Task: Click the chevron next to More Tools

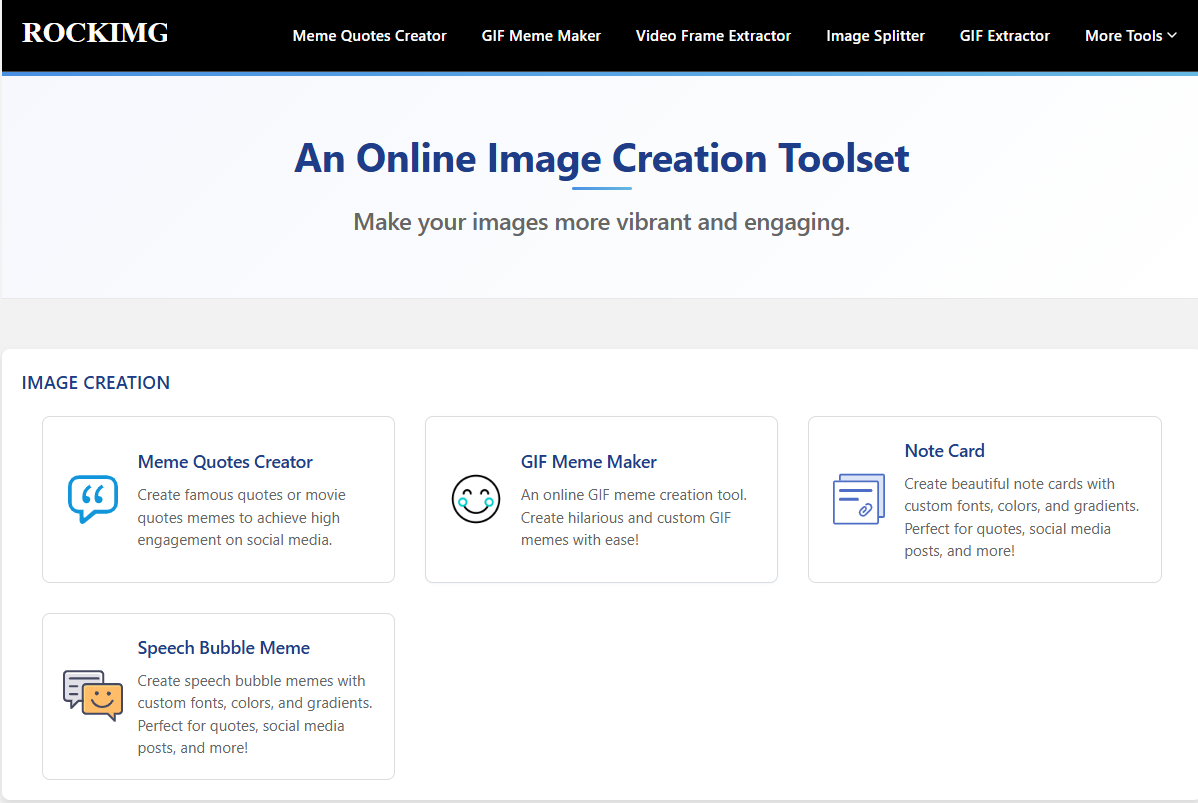Action: pos(1171,36)
